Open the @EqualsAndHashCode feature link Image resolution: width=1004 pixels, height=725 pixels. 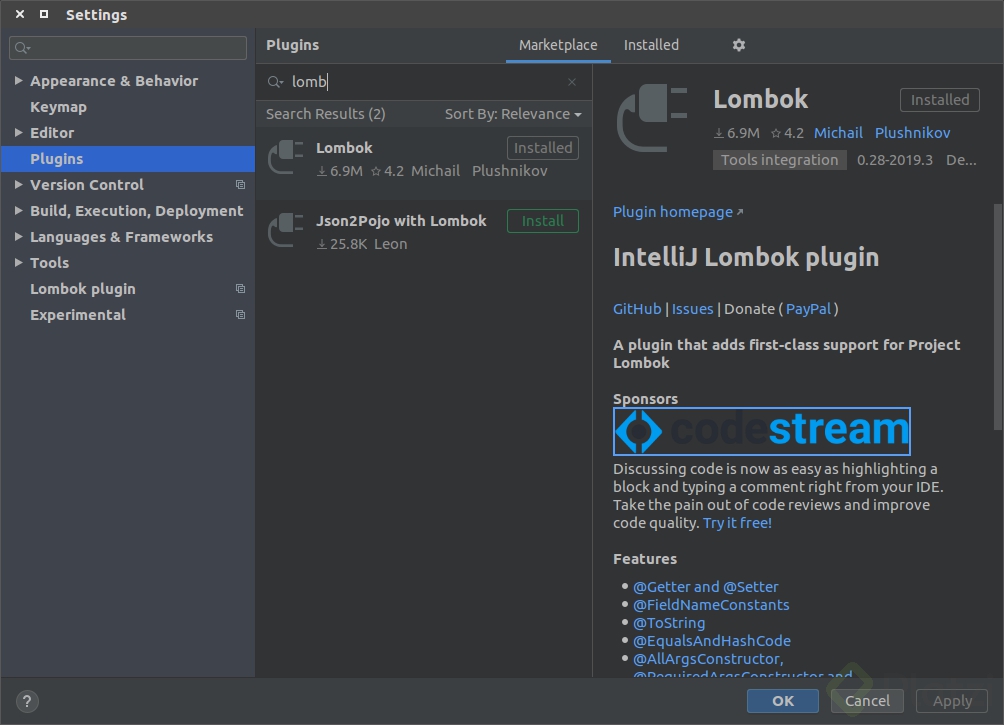711,640
